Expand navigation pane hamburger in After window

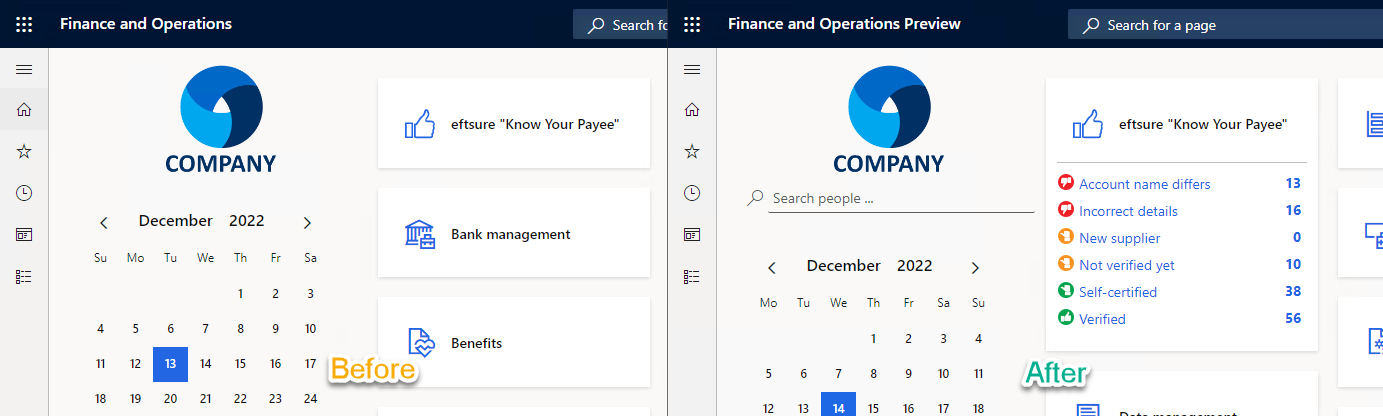click(x=692, y=69)
